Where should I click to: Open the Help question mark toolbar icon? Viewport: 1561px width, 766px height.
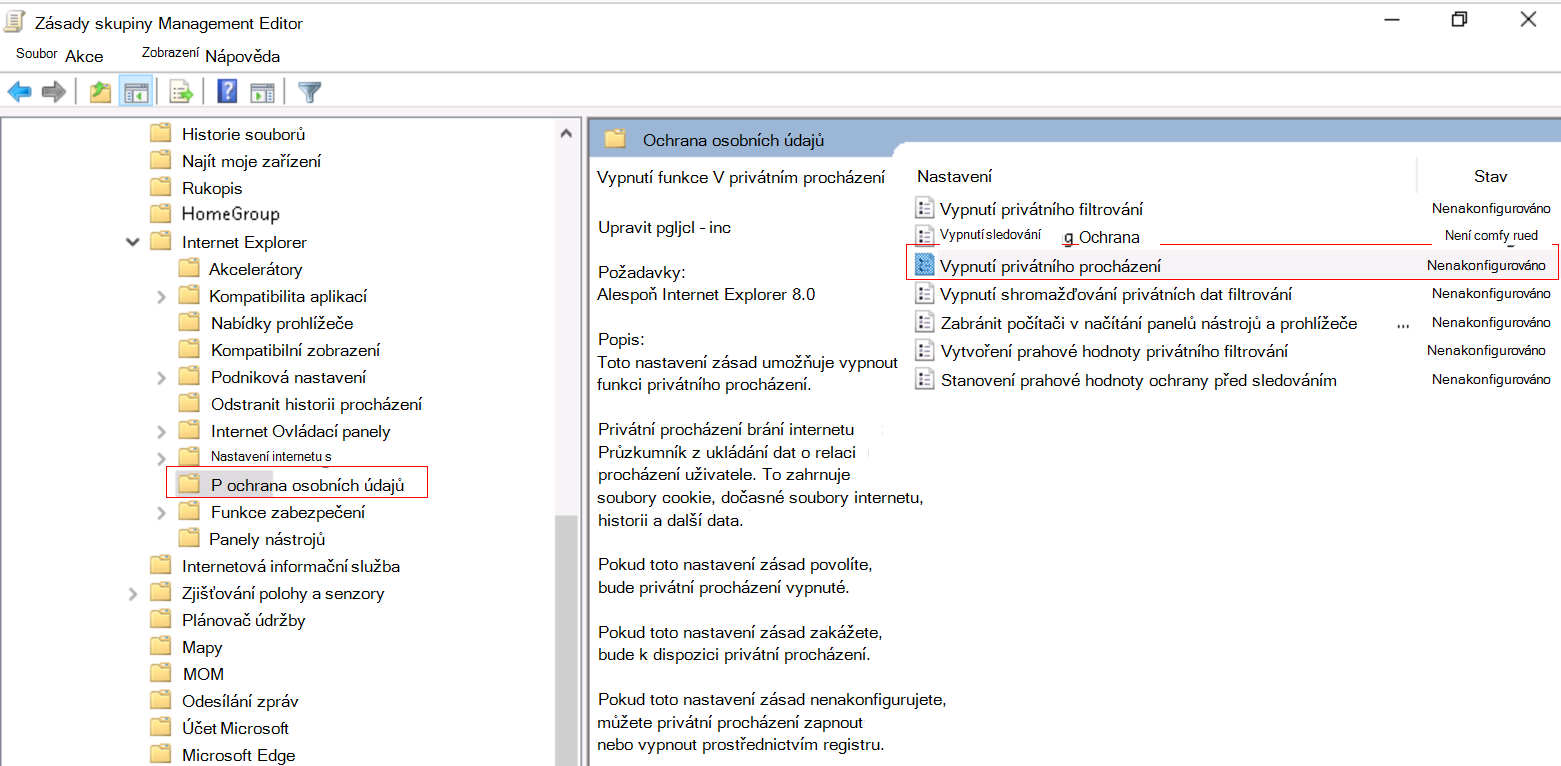pos(227,93)
